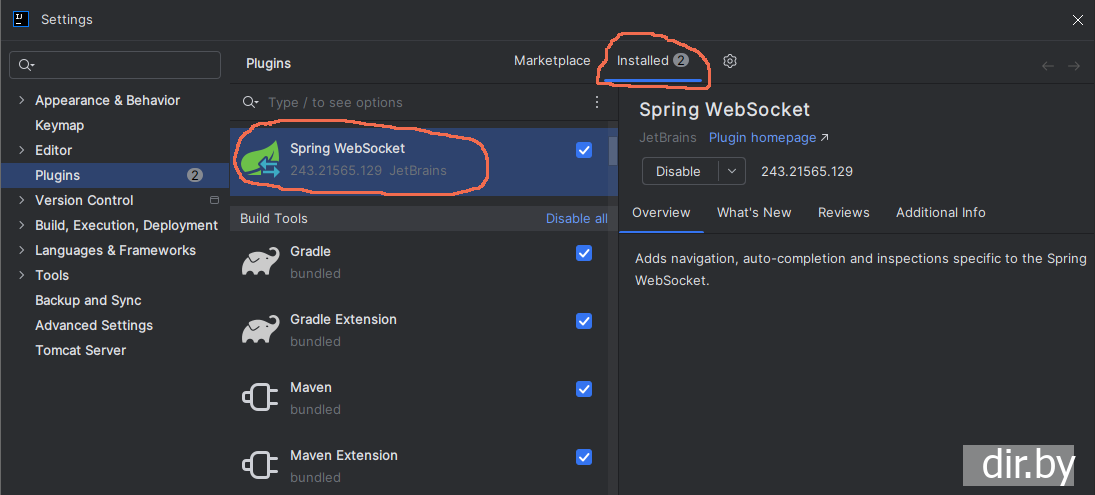
Task: Switch to the Marketplace tab
Action: 552,61
